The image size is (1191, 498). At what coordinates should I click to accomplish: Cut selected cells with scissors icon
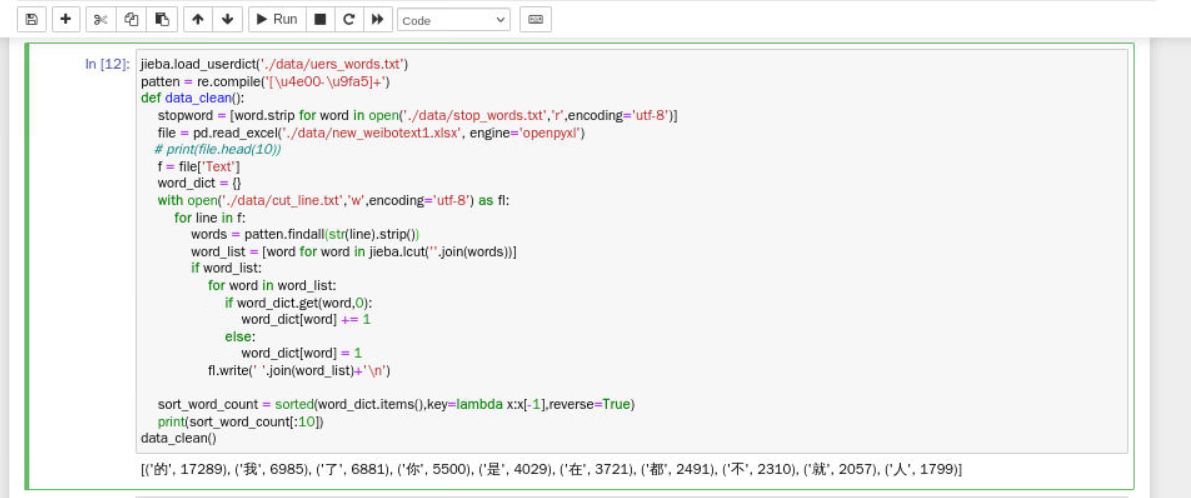coord(101,20)
